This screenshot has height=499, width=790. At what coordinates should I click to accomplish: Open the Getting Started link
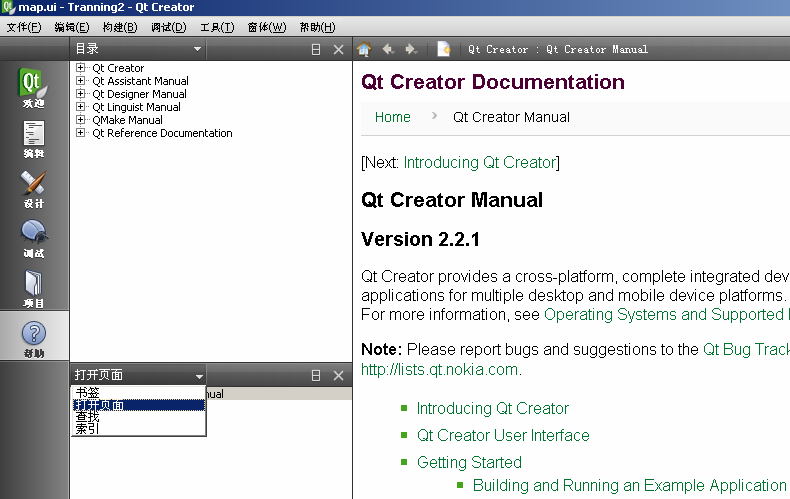point(469,462)
